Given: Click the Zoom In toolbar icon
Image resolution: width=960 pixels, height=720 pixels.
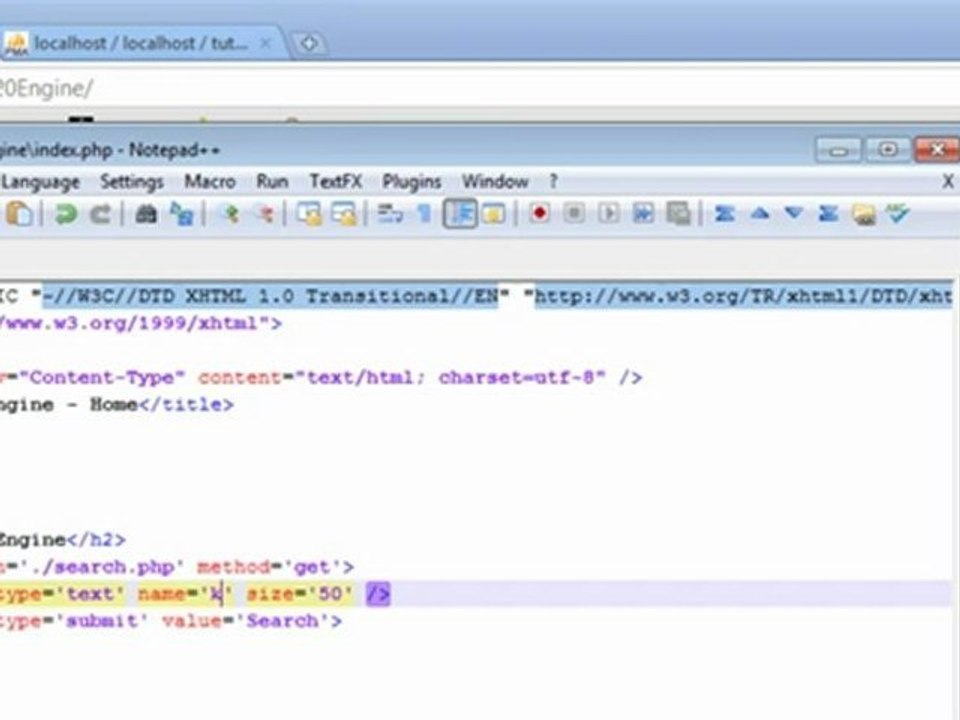Looking at the screenshot, I should pyautogui.click(x=230, y=214).
